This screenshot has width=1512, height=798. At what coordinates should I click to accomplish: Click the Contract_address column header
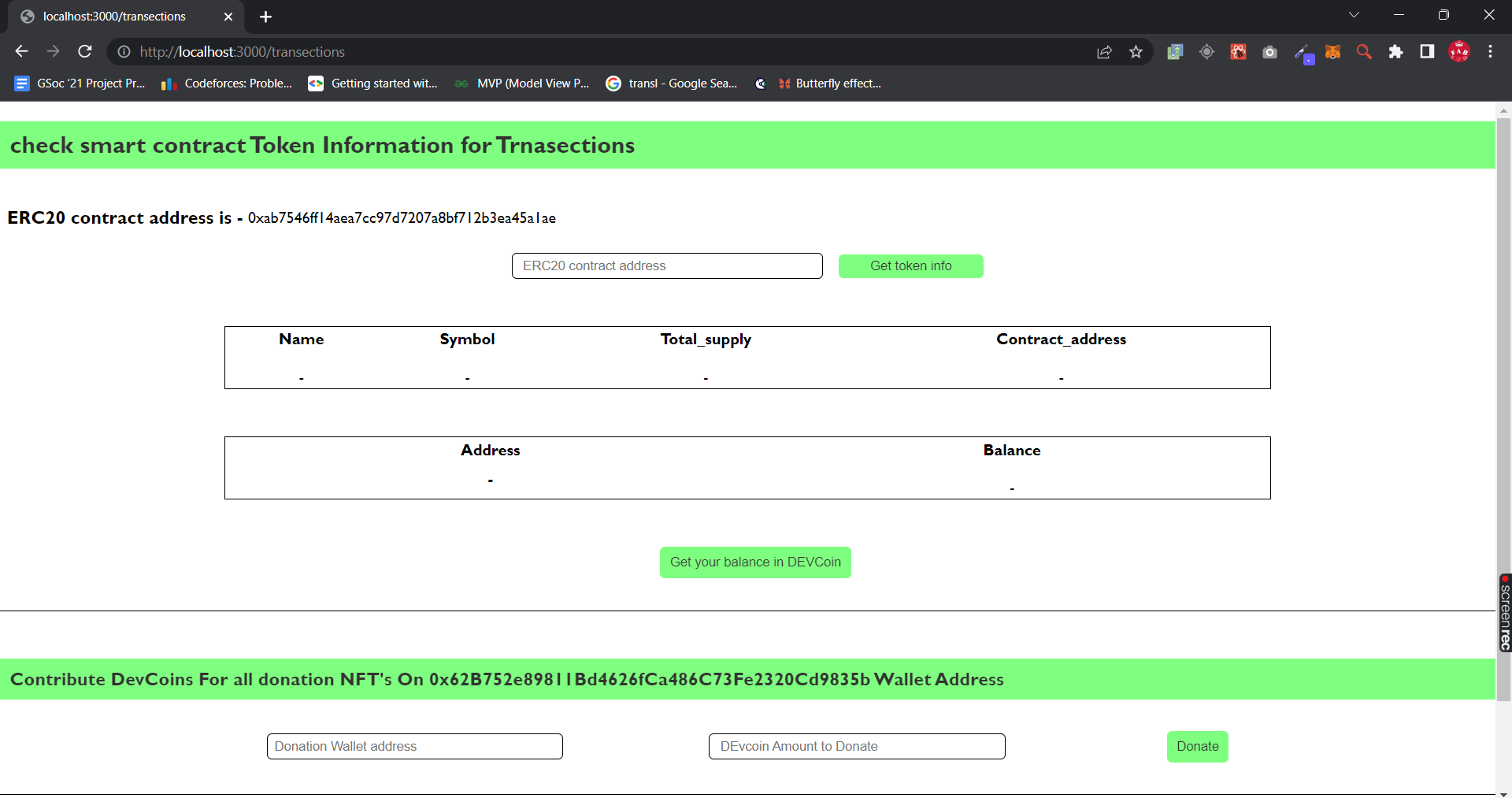point(1061,340)
